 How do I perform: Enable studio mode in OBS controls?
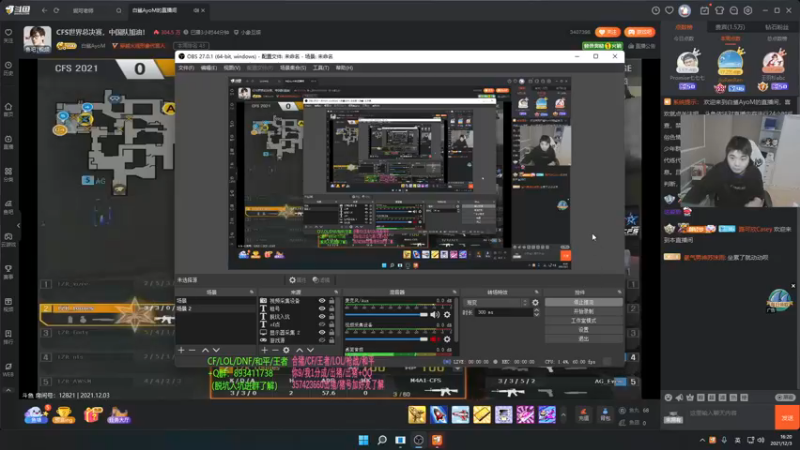coord(584,321)
